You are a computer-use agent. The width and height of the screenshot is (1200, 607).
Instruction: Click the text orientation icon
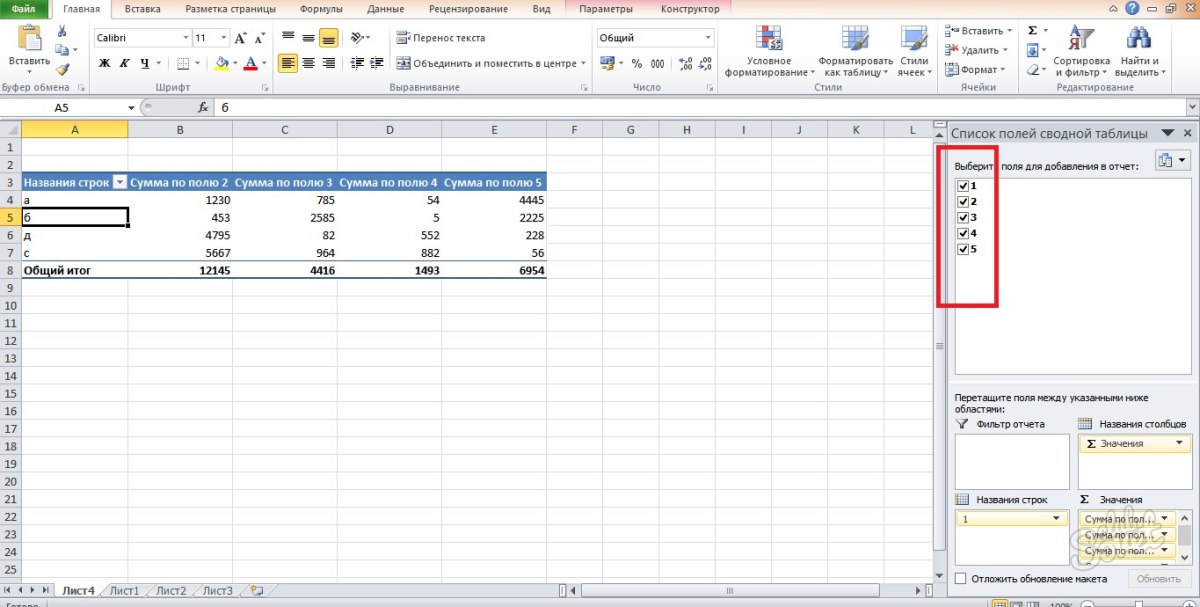point(358,37)
